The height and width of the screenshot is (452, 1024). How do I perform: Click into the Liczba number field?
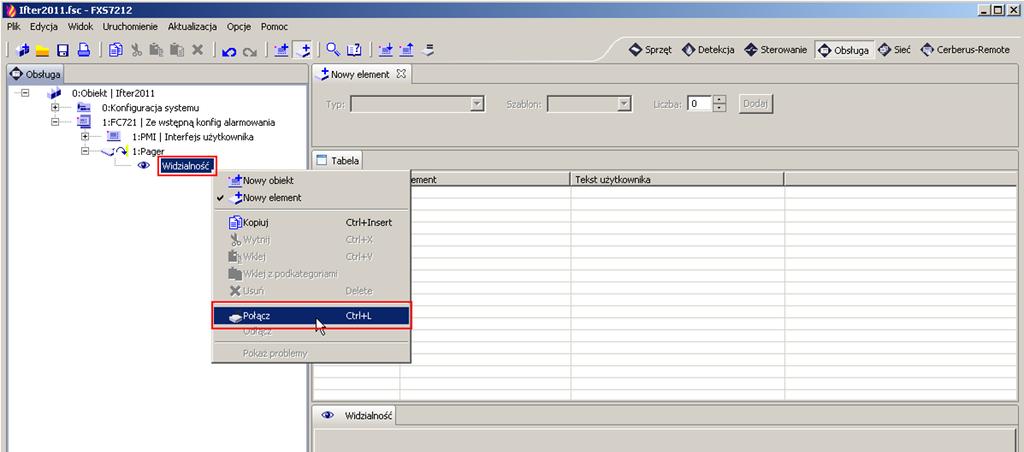pyautogui.click(x=699, y=104)
